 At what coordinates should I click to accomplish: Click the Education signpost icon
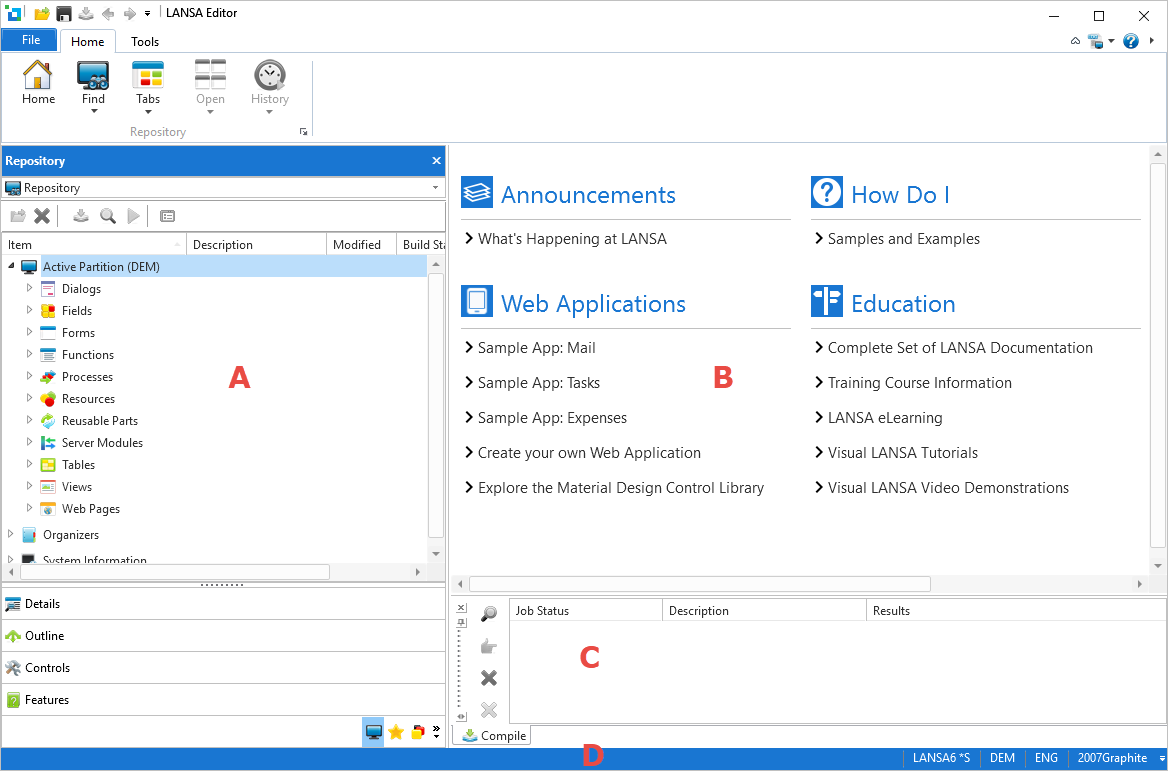point(827,301)
